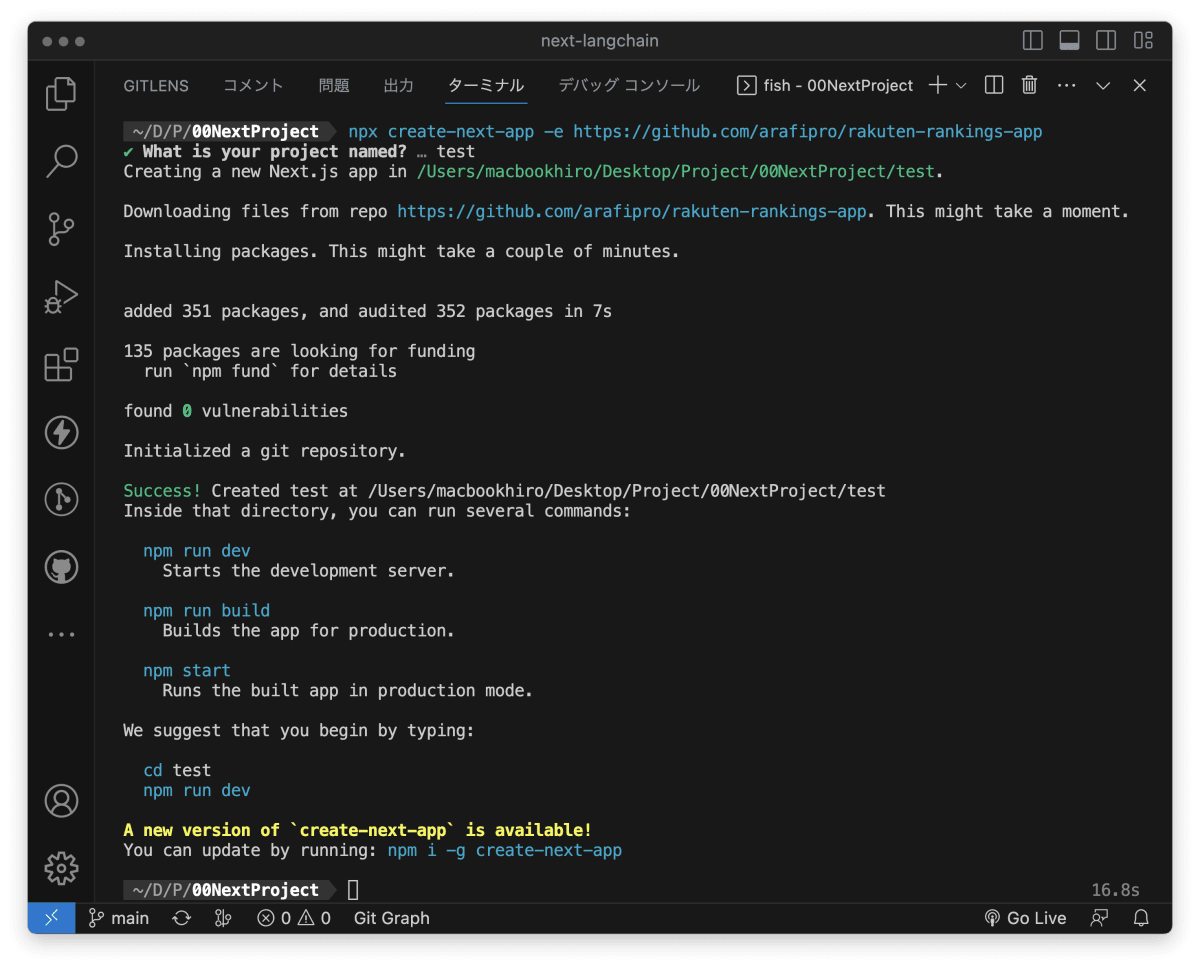Open the feedback person icon in status bar
The height and width of the screenshot is (968, 1200).
[x=1099, y=918]
